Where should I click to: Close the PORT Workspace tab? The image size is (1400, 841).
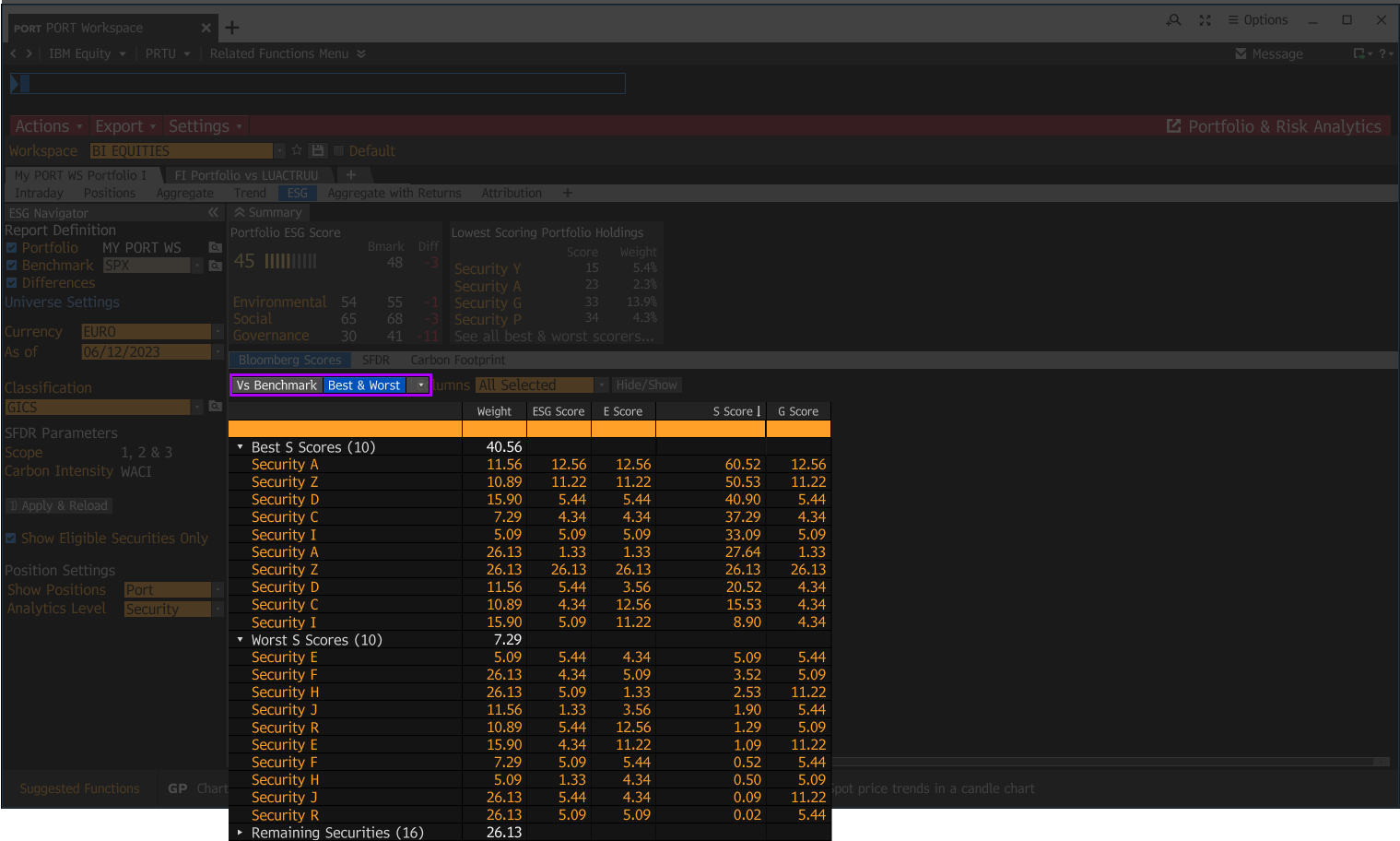(x=206, y=28)
